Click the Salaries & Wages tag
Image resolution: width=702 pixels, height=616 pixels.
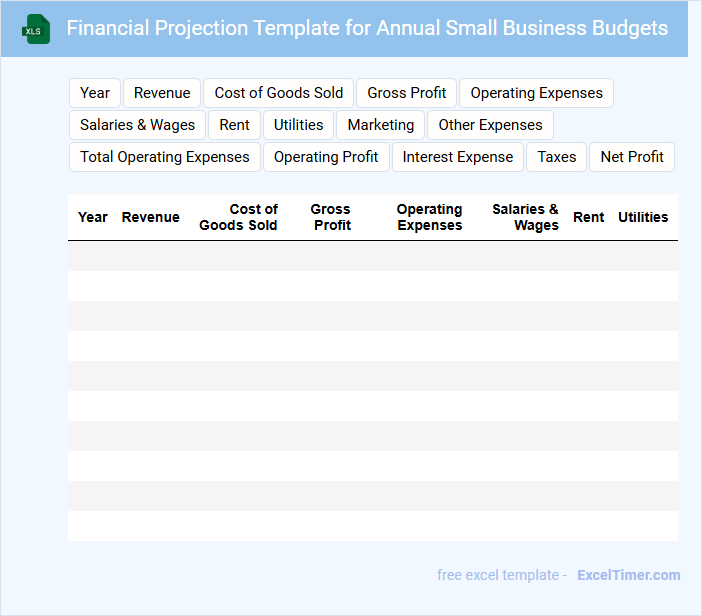138,125
